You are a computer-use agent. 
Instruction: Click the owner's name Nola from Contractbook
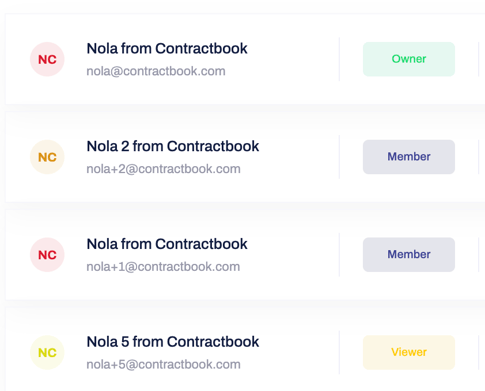tap(167, 48)
